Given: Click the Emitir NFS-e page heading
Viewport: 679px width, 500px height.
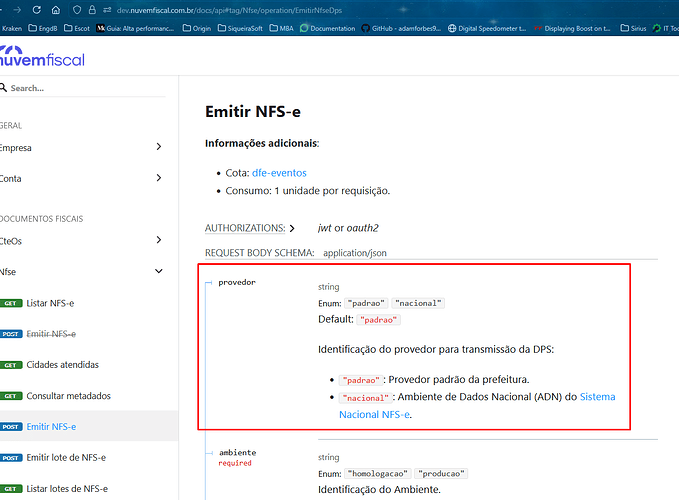Looking at the screenshot, I should coord(253,111).
